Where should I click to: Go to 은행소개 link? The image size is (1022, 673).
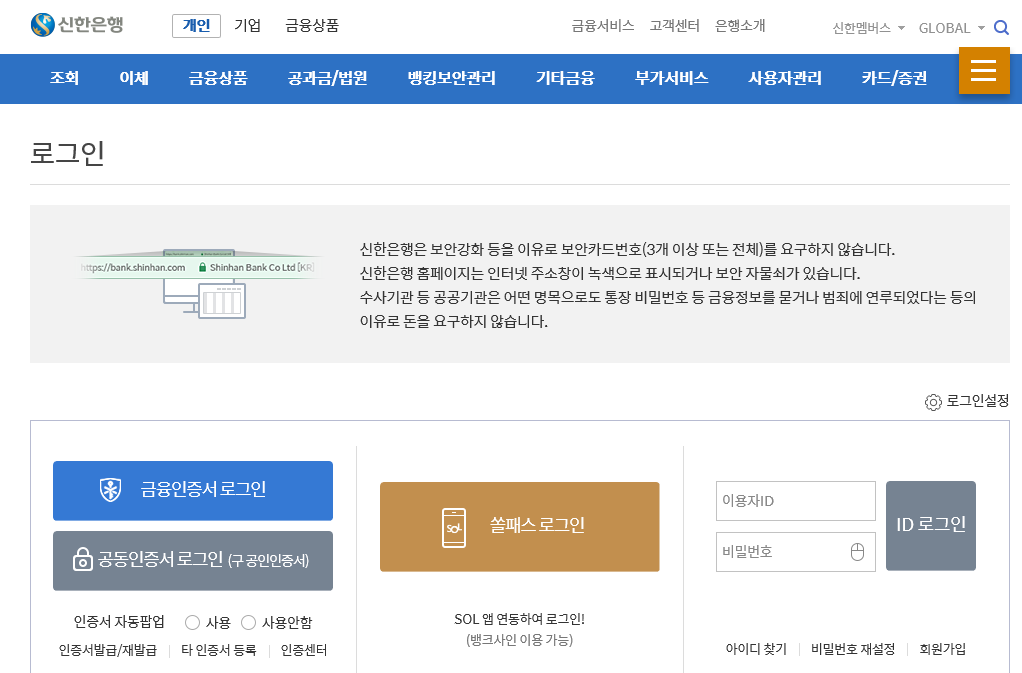tap(740, 25)
